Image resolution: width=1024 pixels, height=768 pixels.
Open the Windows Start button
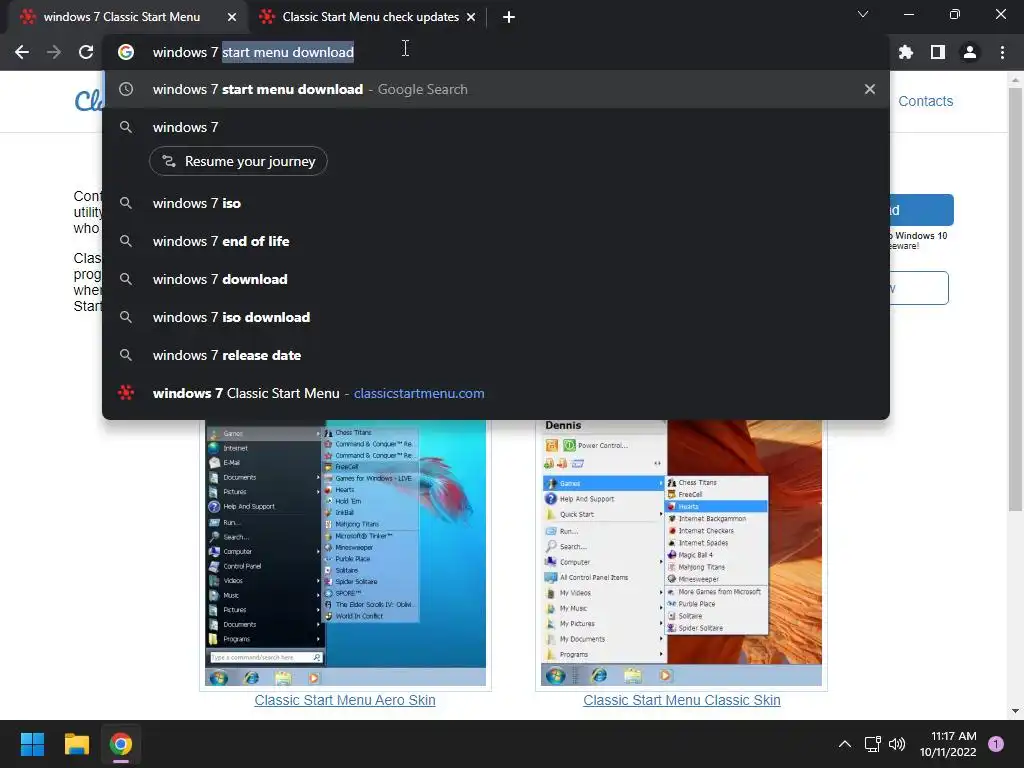coord(32,744)
